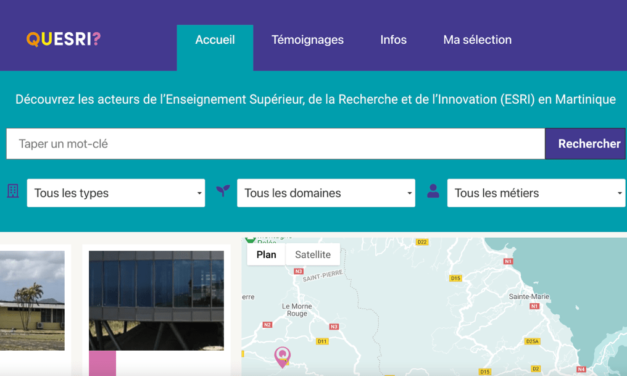Click the building icon beside types filter
The image size is (627, 376).
[x=13, y=191]
